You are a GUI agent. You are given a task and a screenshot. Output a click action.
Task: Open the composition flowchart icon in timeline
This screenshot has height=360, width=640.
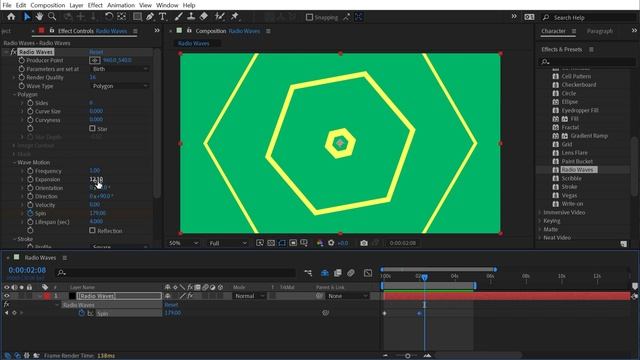[x=308, y=273]
